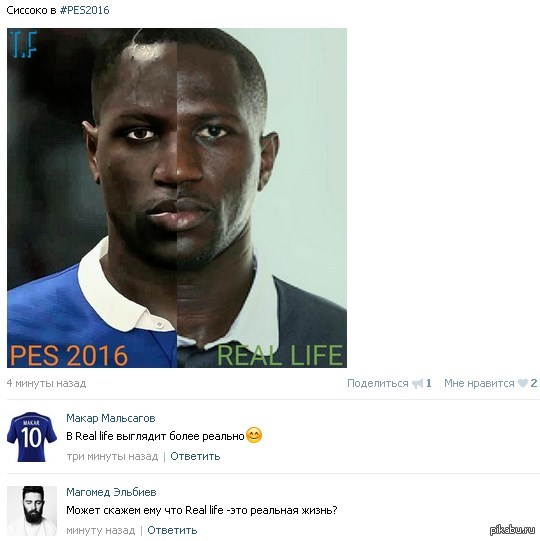Click the like heart icon
Screen dimensions: 540x541
[x=522, y=383]
